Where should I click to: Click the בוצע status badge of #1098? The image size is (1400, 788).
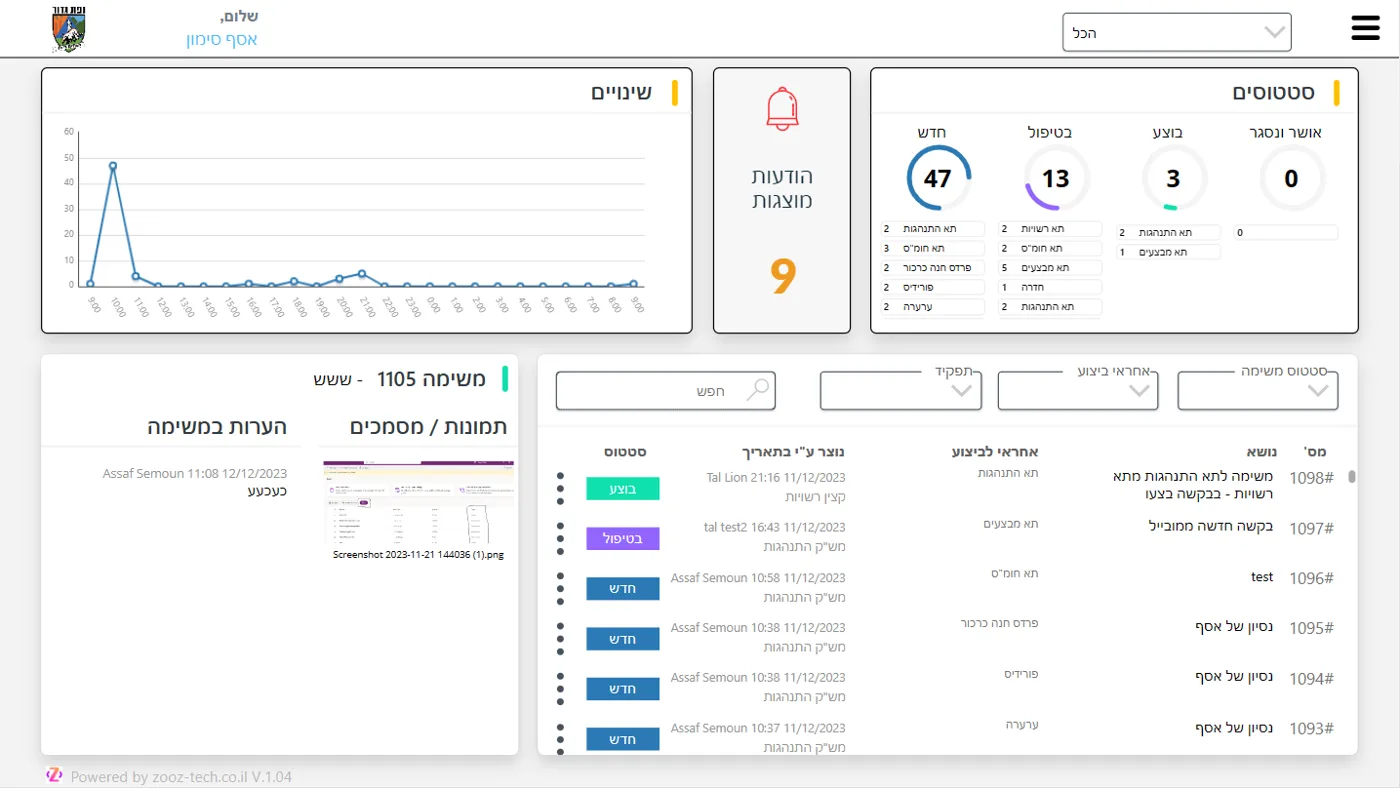(623, 488)
